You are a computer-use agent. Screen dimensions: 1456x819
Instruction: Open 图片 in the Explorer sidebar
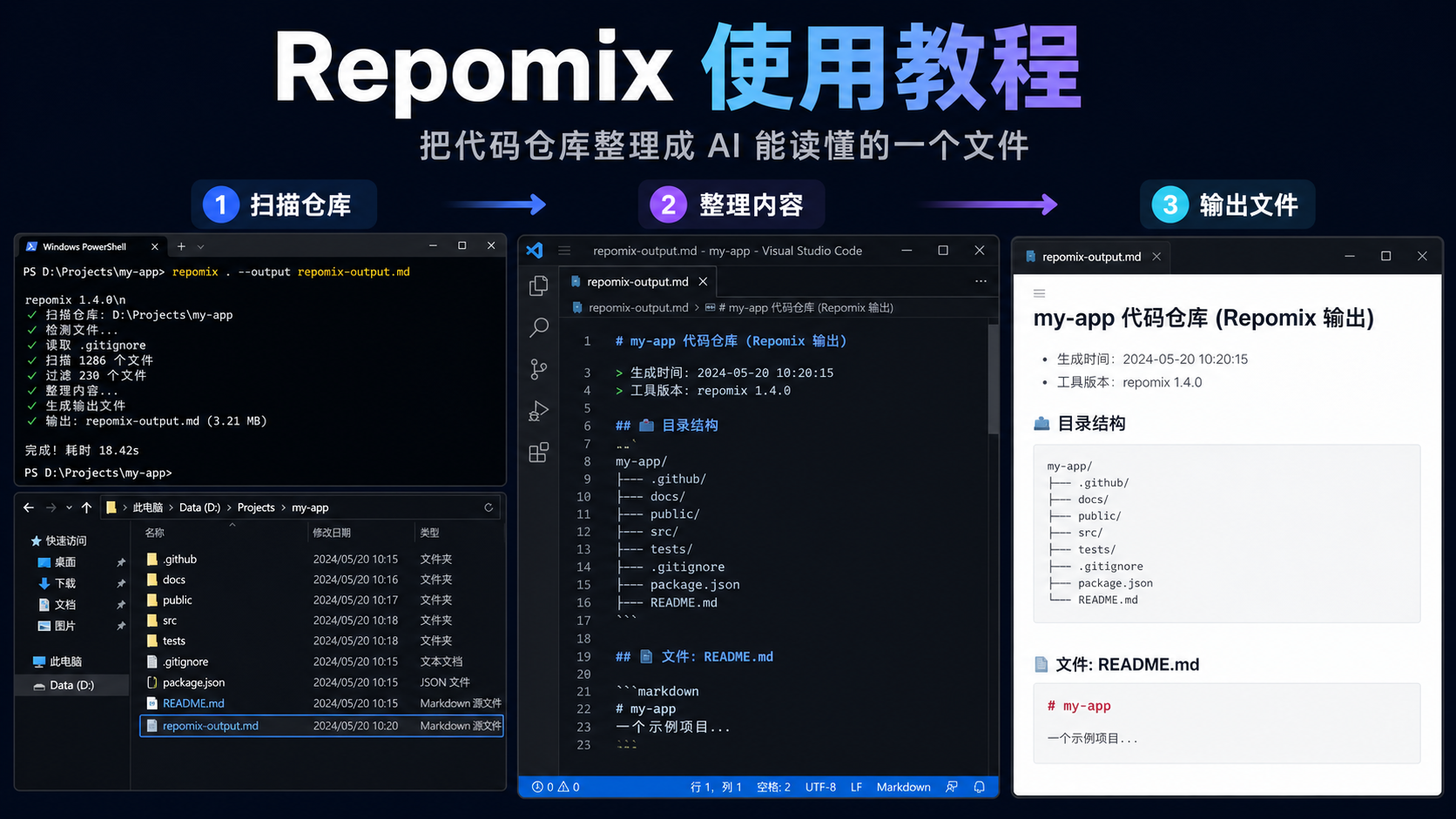pyautogui.click(x=57, y=626)
